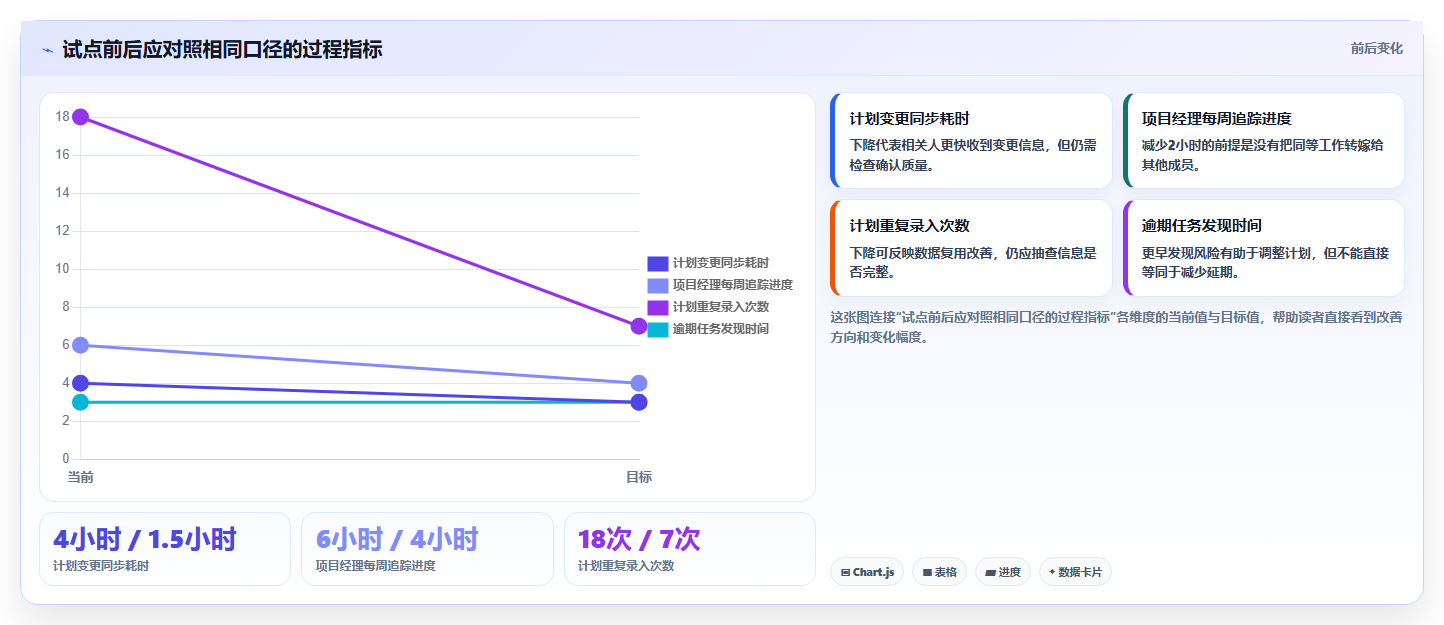Click the 计划重复录入次数 caption under 18次 / 7次
This screenshot has height=625, width=1444.
coord(626,566)
